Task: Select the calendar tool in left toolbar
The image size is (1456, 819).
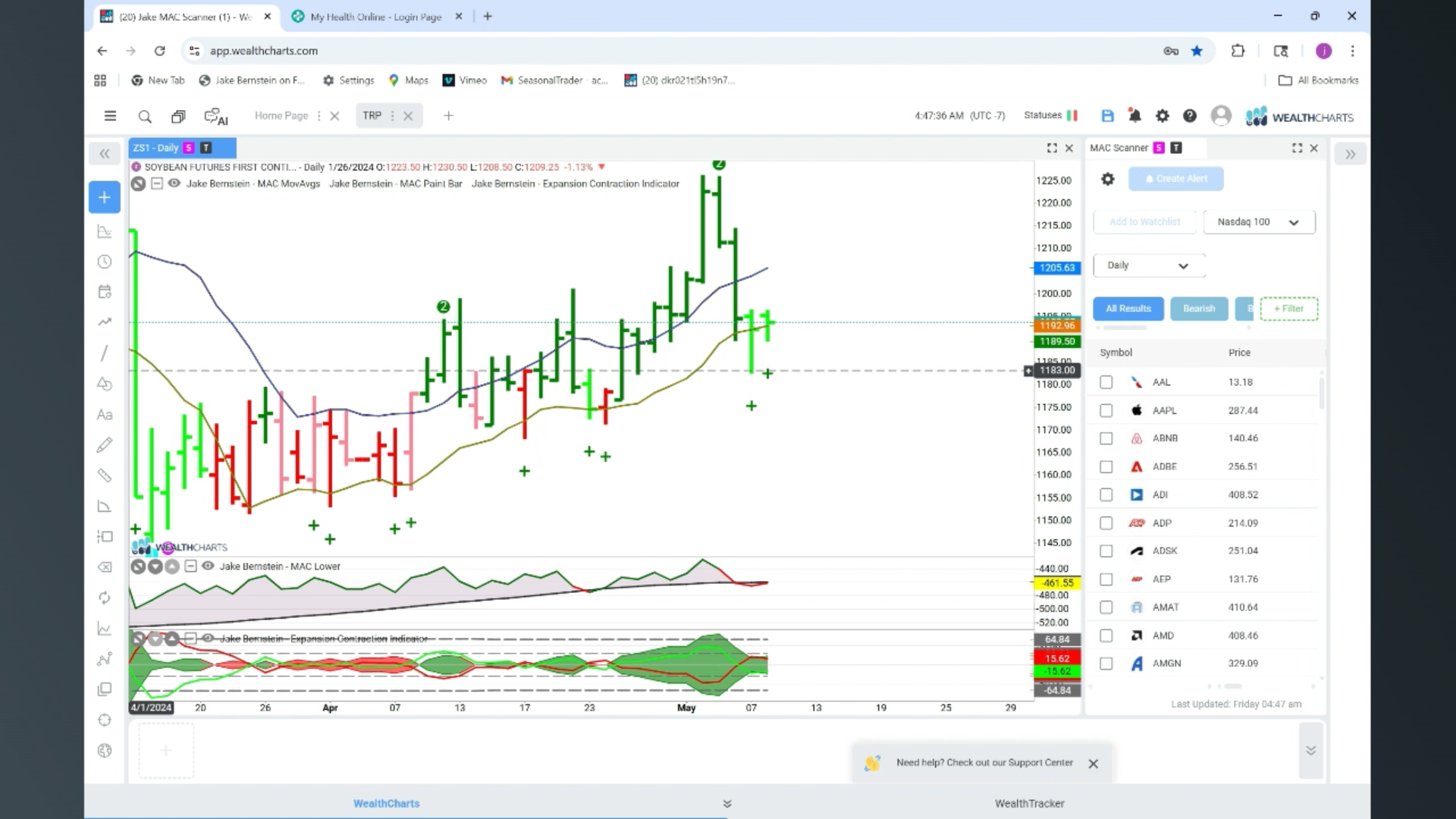Action: pos(105,292)
